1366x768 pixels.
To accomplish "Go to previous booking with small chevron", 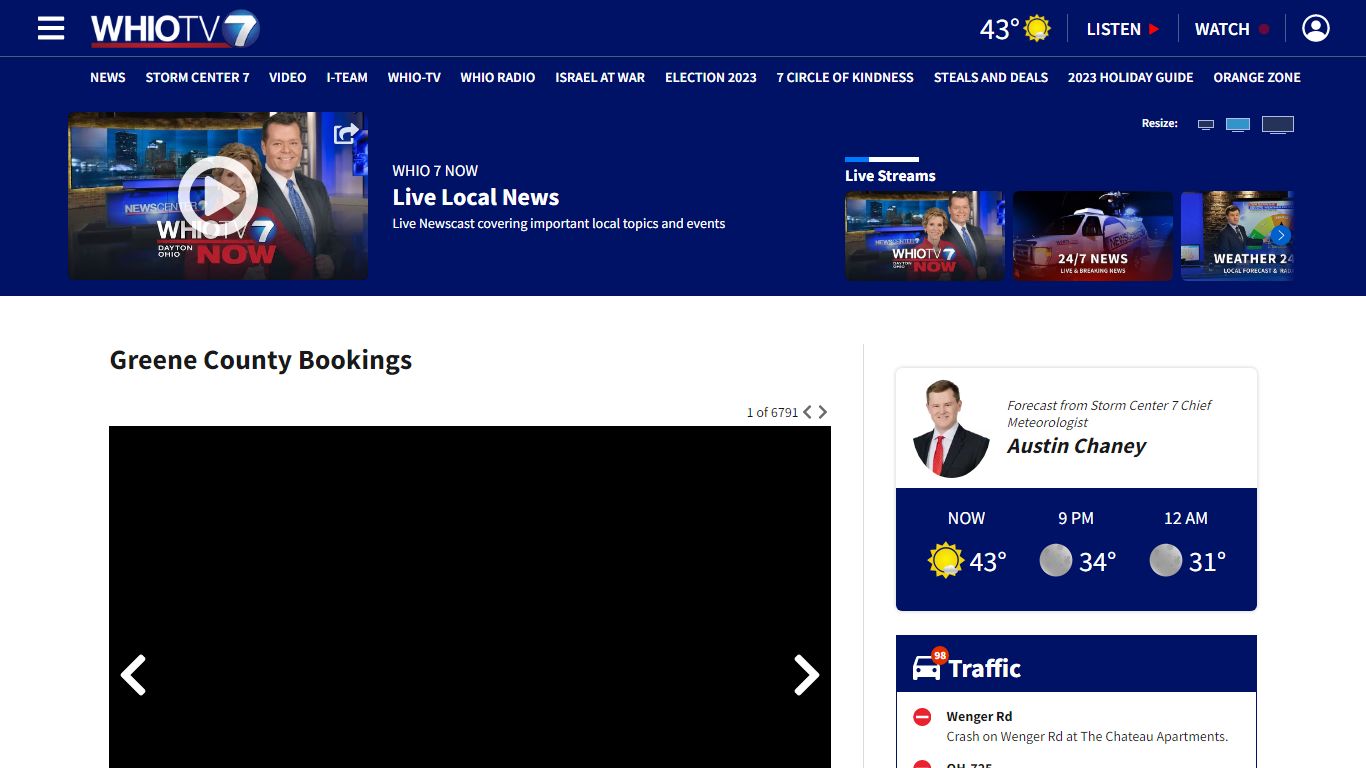I will [808, 412].
